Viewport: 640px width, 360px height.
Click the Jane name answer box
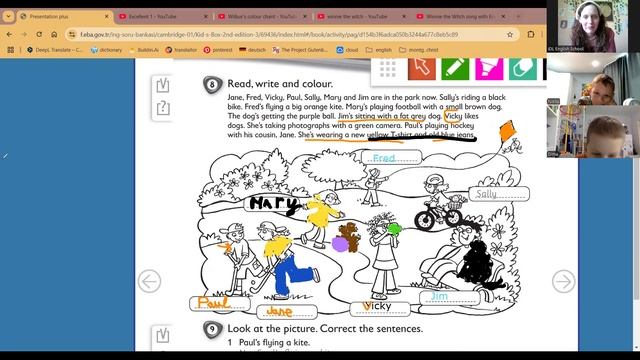point(287,312)
